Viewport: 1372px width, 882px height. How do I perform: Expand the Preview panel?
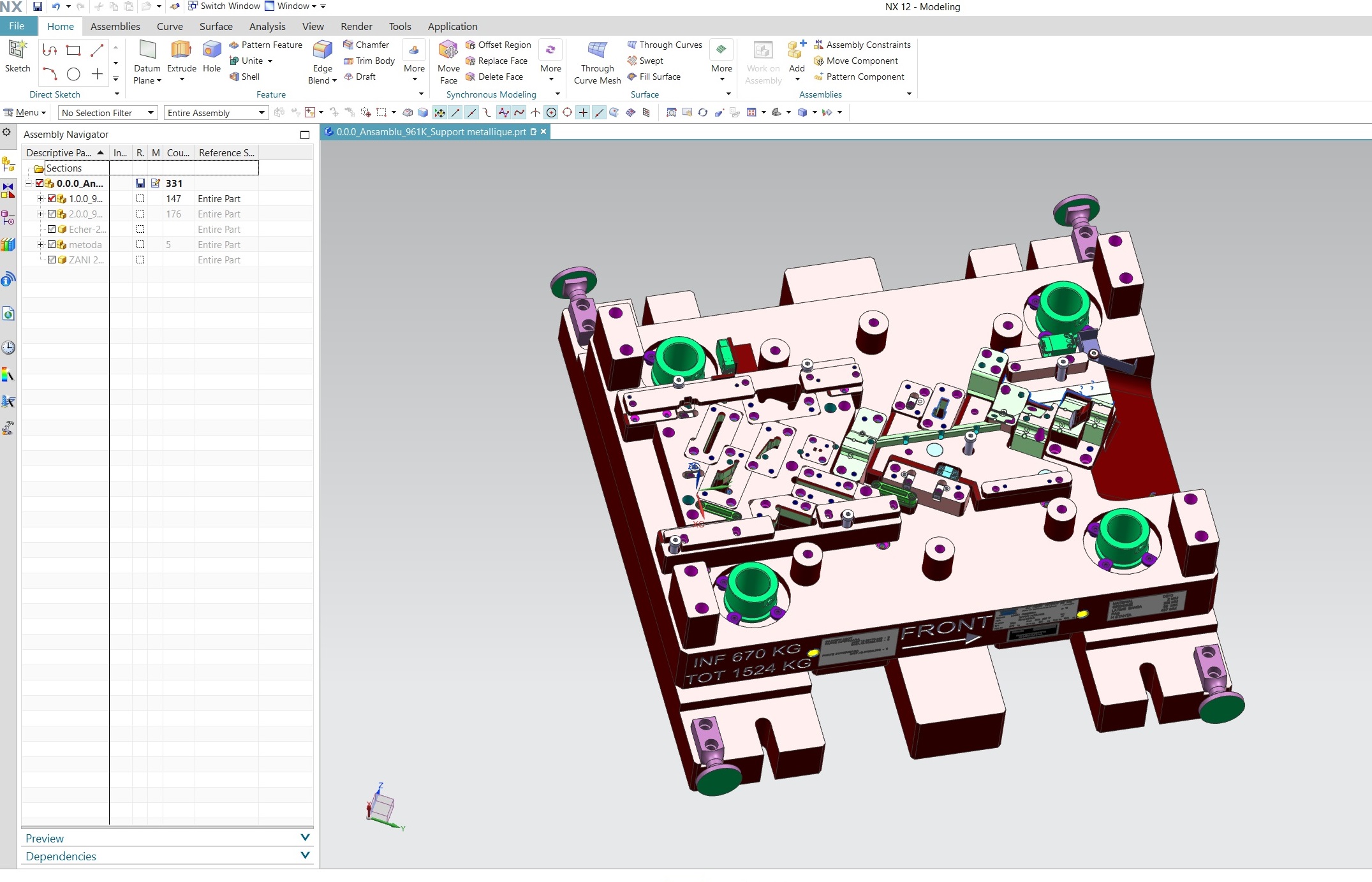point(305,837)
